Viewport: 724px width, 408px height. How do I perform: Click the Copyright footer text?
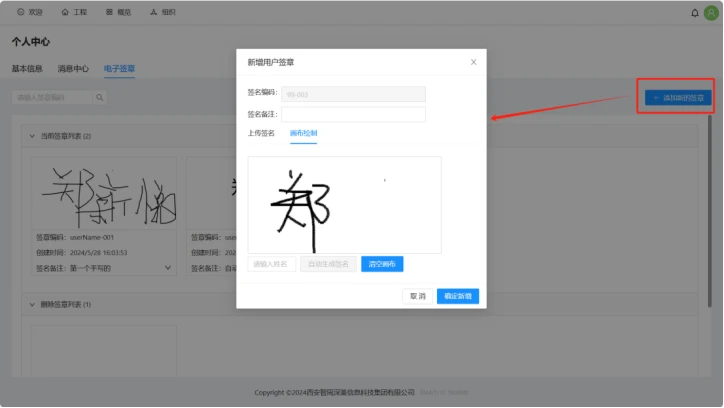click(x=334, y=392)
